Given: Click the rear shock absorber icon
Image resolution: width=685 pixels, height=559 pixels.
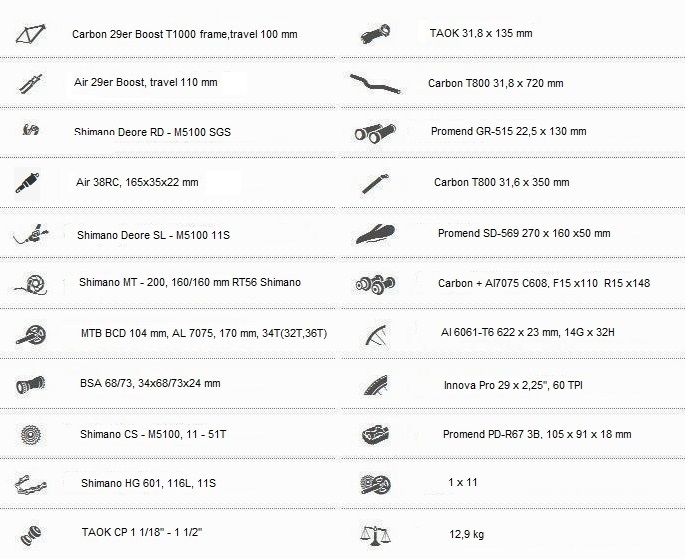Looking at the screenshot, I should (x=28, y=183).
